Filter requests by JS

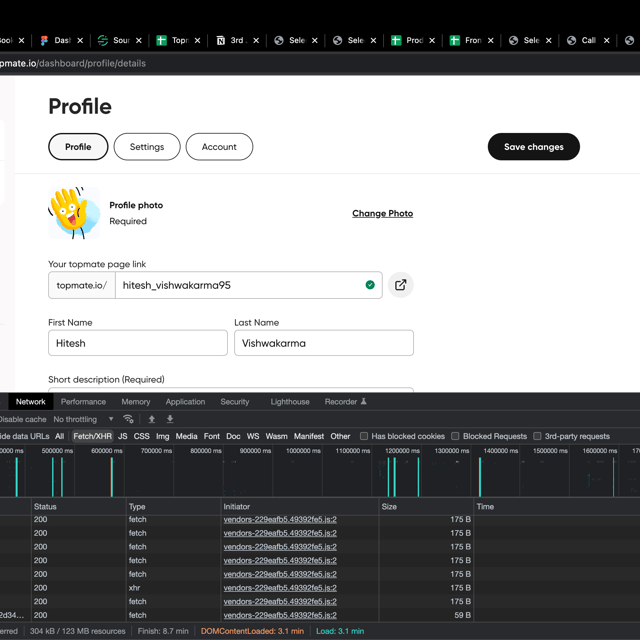122,436
